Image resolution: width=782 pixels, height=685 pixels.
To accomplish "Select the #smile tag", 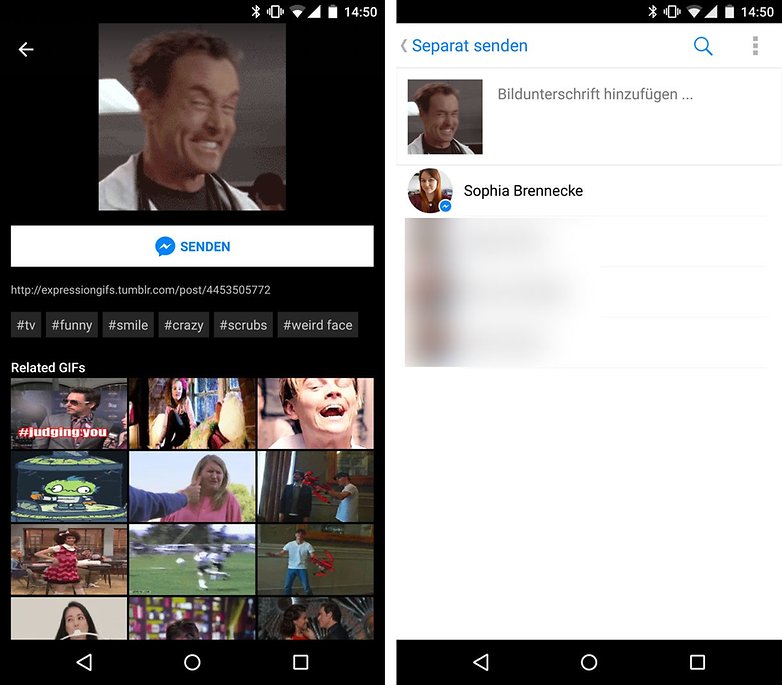I will (x=128, y=325).
